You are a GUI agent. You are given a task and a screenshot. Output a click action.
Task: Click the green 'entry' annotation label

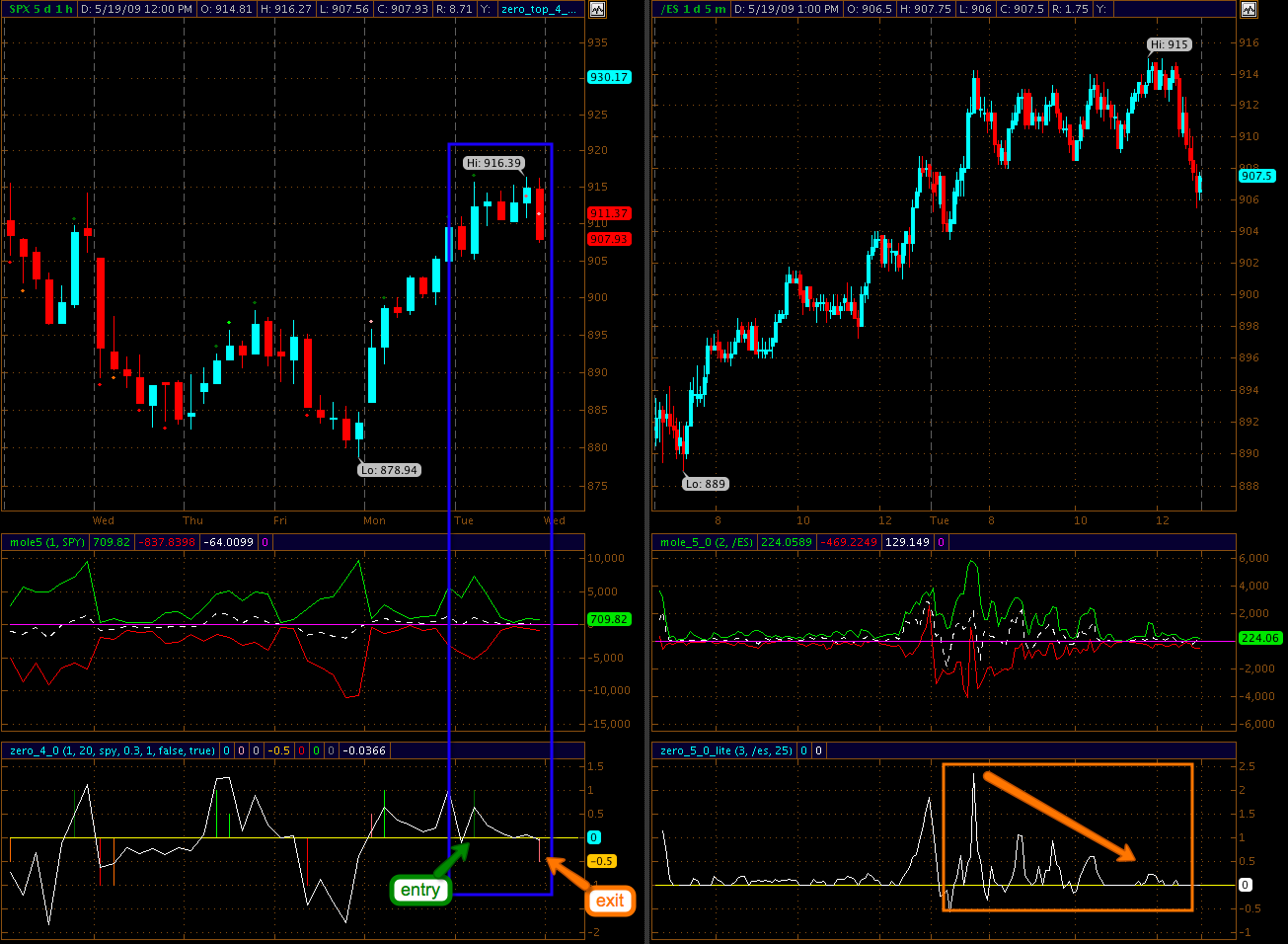[x=419, y=890]
